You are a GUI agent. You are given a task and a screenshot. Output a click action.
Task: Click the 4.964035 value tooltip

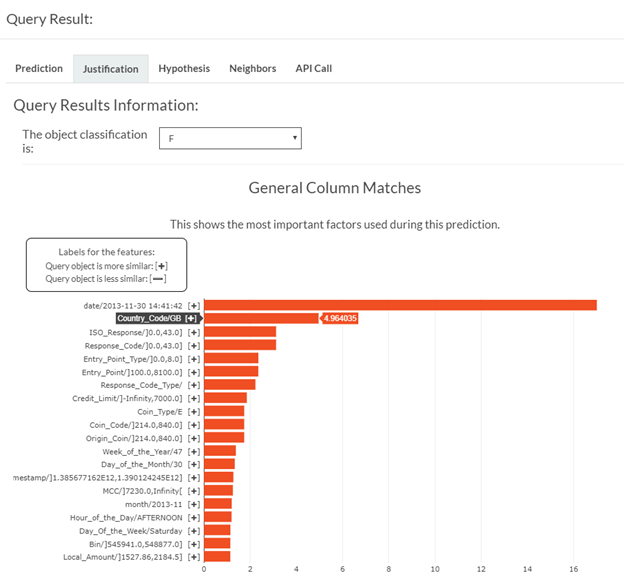[x=340, y=318]
